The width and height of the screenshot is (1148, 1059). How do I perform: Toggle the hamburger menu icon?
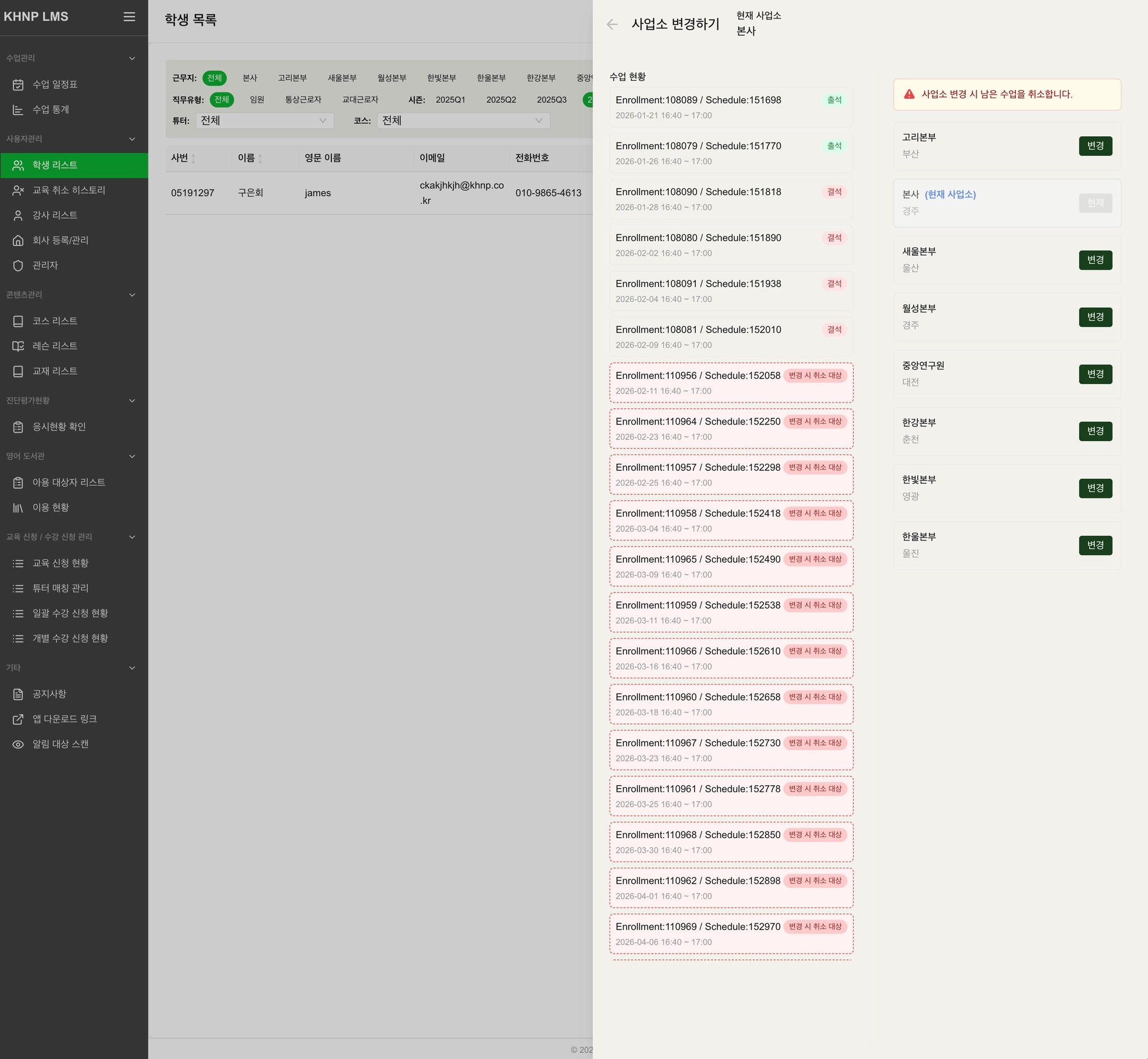coord(129,17)
